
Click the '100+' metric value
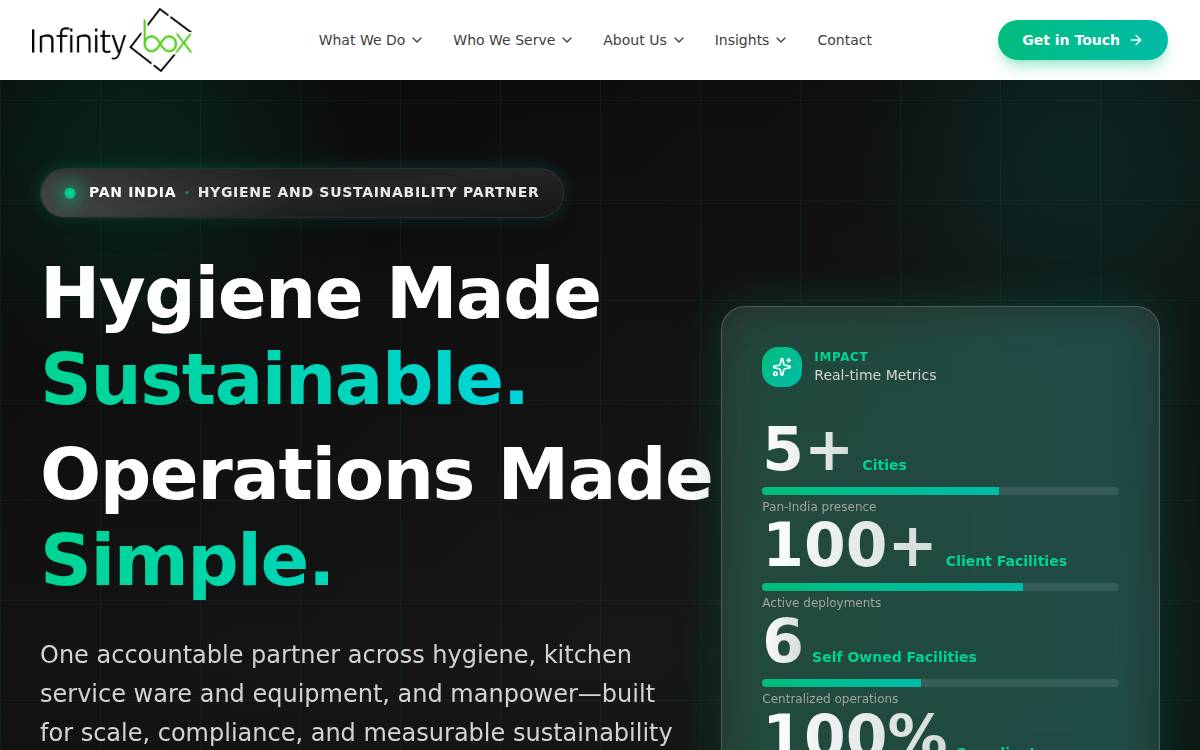(x=849, y=546)
